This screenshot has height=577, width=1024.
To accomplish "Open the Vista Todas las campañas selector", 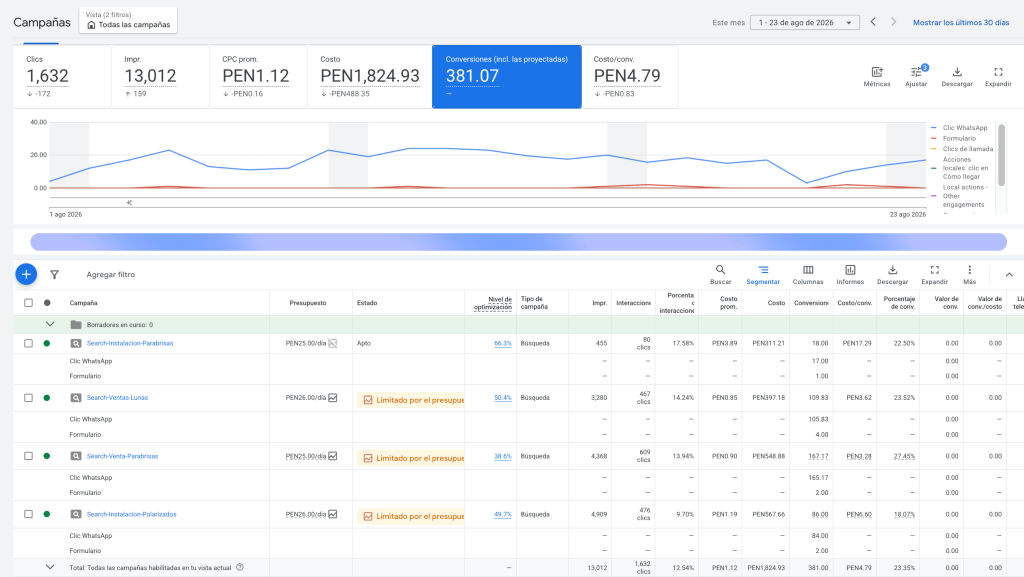I will [x=128, y=20].
